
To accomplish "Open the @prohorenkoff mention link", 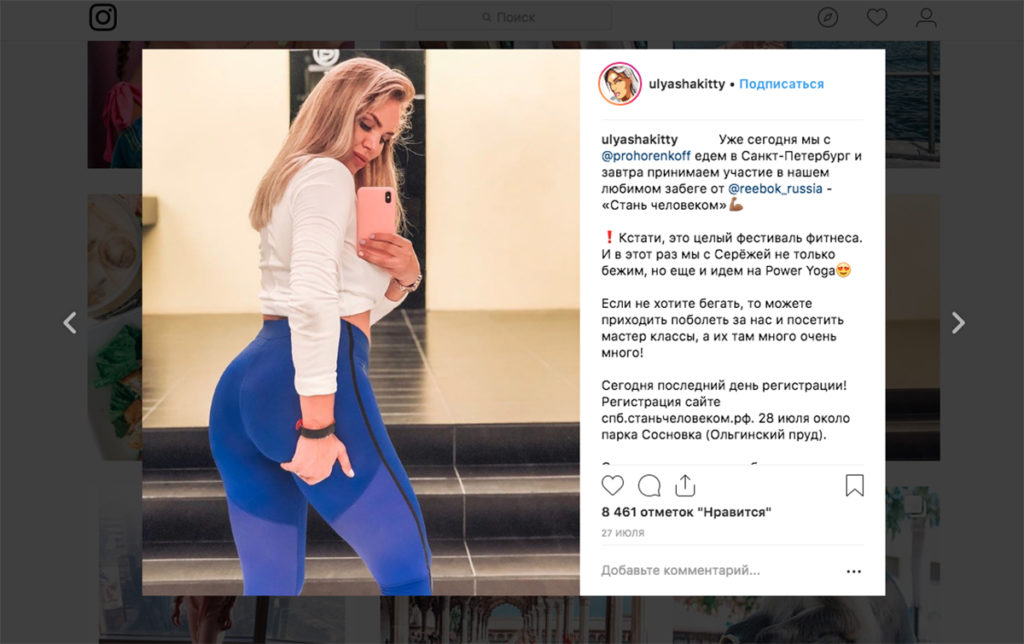I will [646, 156].
